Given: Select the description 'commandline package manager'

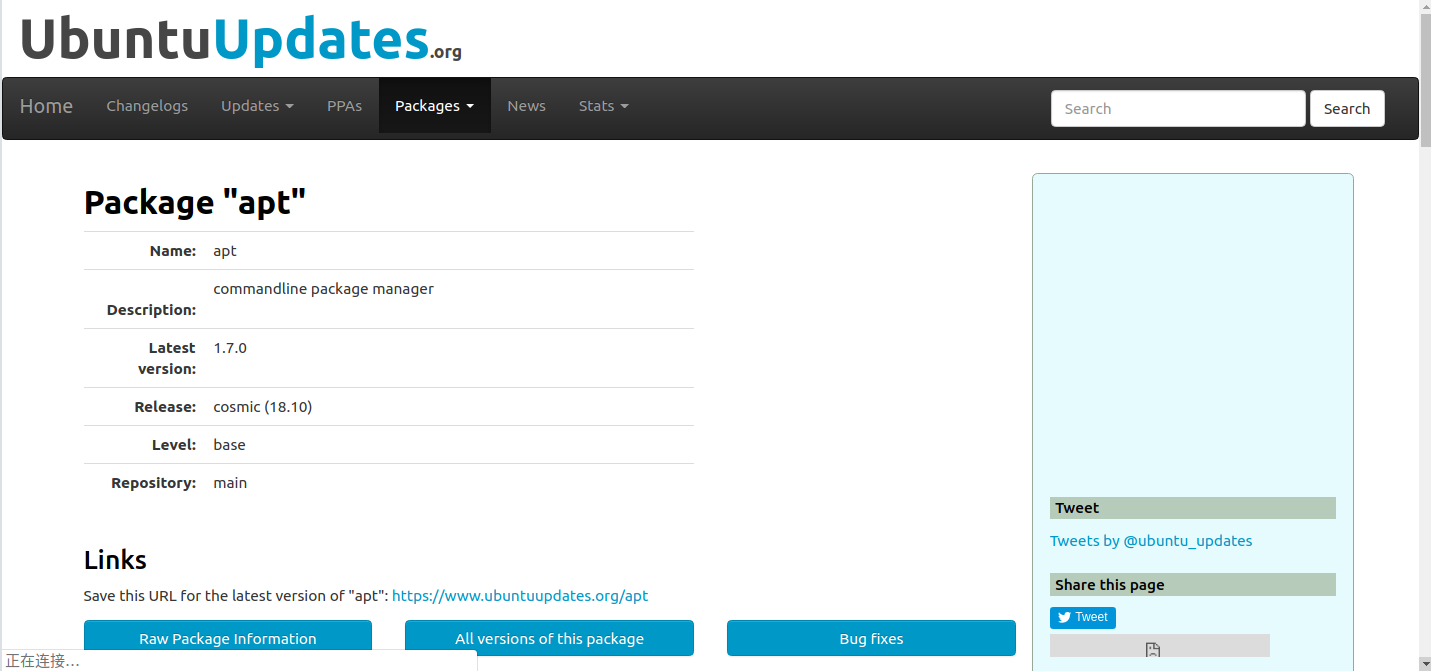Looking at the screenshot, I should (324, 289).
